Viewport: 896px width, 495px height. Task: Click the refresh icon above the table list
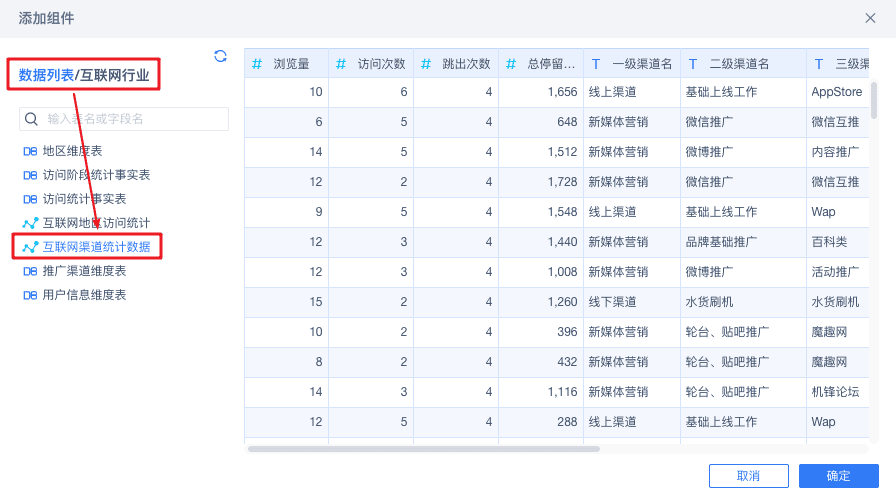220,56
